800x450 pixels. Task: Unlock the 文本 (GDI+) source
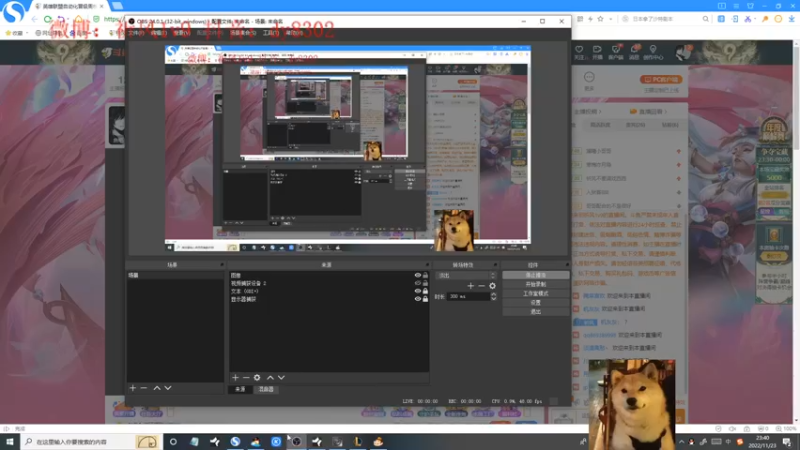(x=425, y=291)
